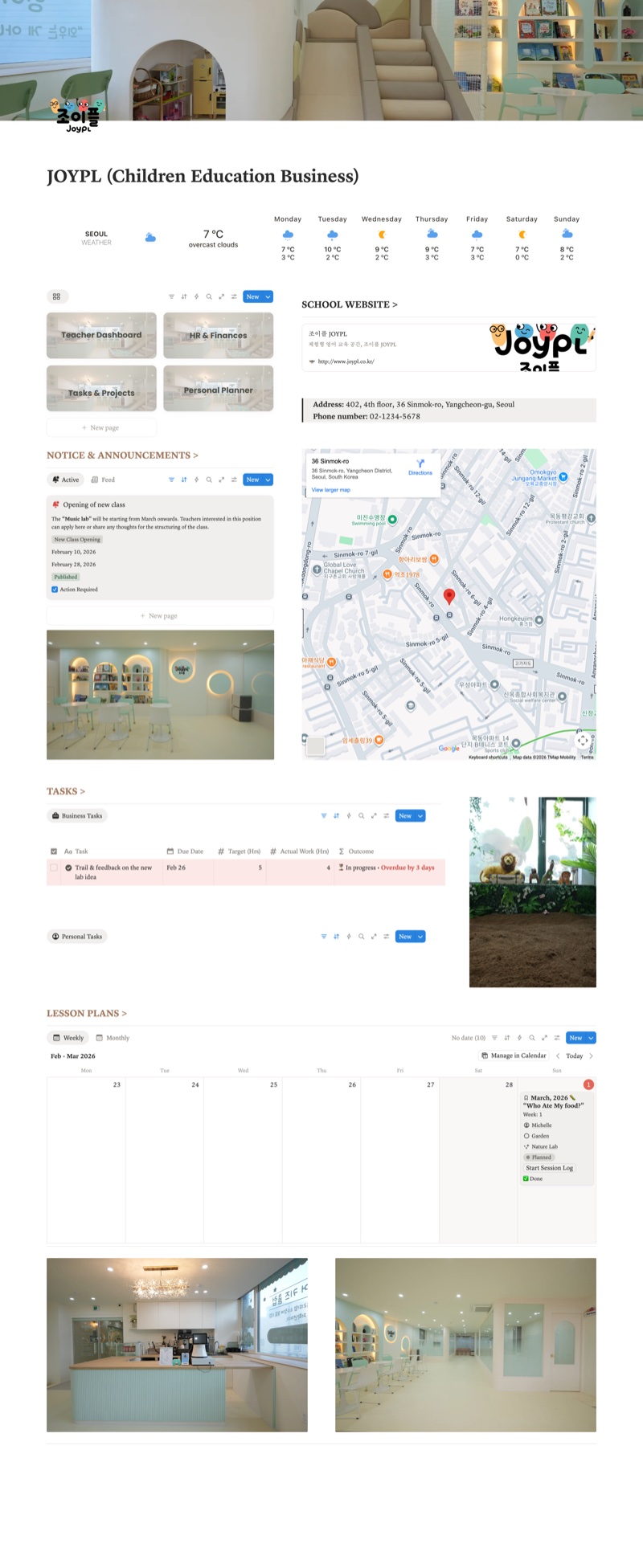Click search icon in Lesson Plans toolbar

tap(532, 1038)
